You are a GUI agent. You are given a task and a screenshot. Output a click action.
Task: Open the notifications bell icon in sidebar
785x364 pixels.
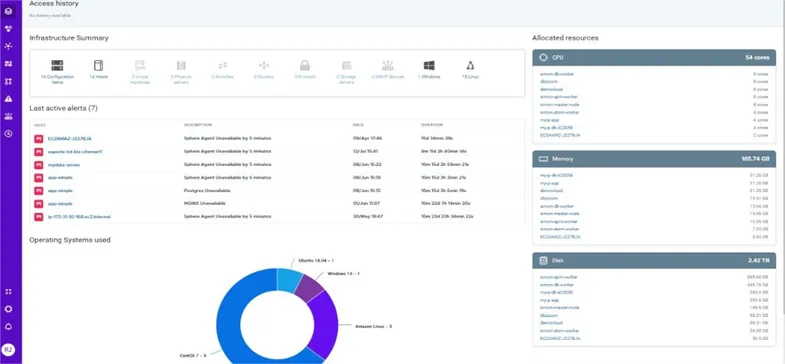tap(9, 326)
